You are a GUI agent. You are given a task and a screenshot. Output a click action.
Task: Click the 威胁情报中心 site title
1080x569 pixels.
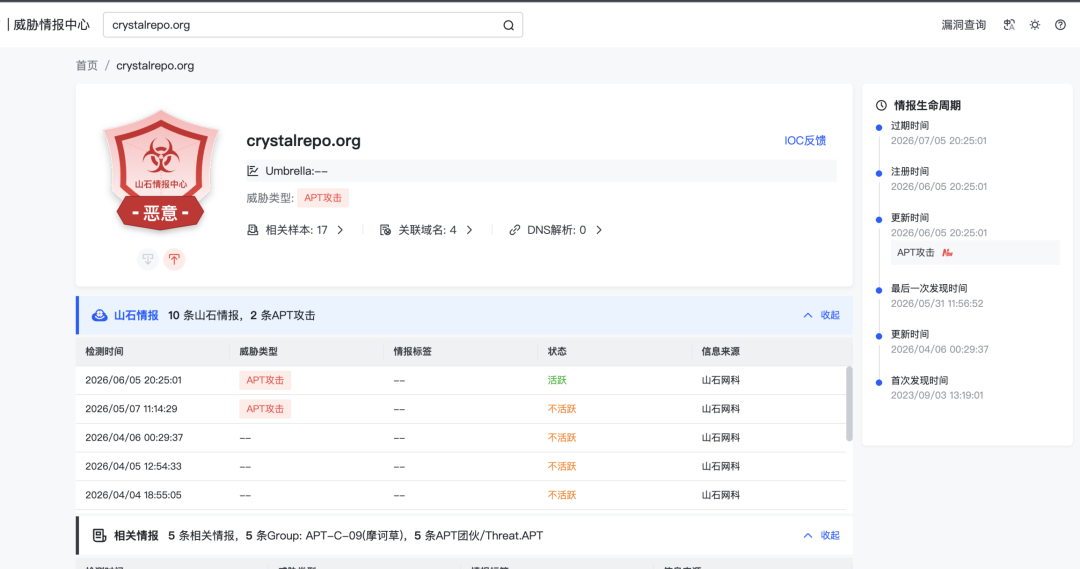pyautogui.click(x=52, y=25)
